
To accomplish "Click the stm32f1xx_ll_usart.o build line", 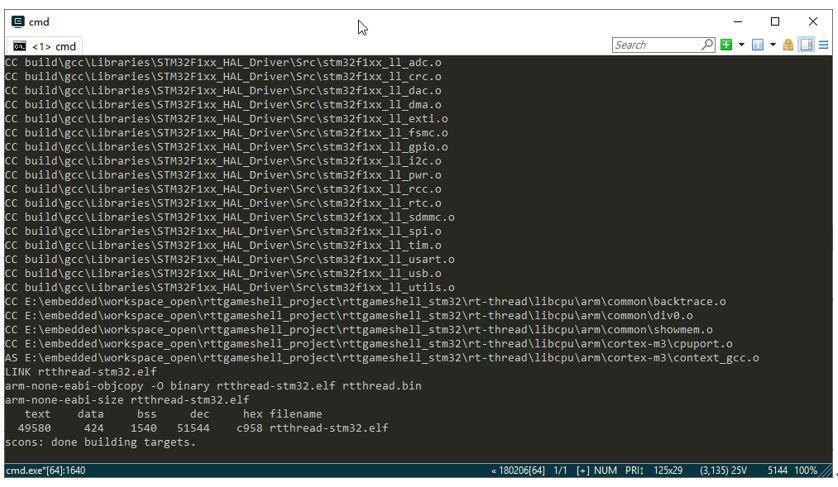I will pos(230,259).
